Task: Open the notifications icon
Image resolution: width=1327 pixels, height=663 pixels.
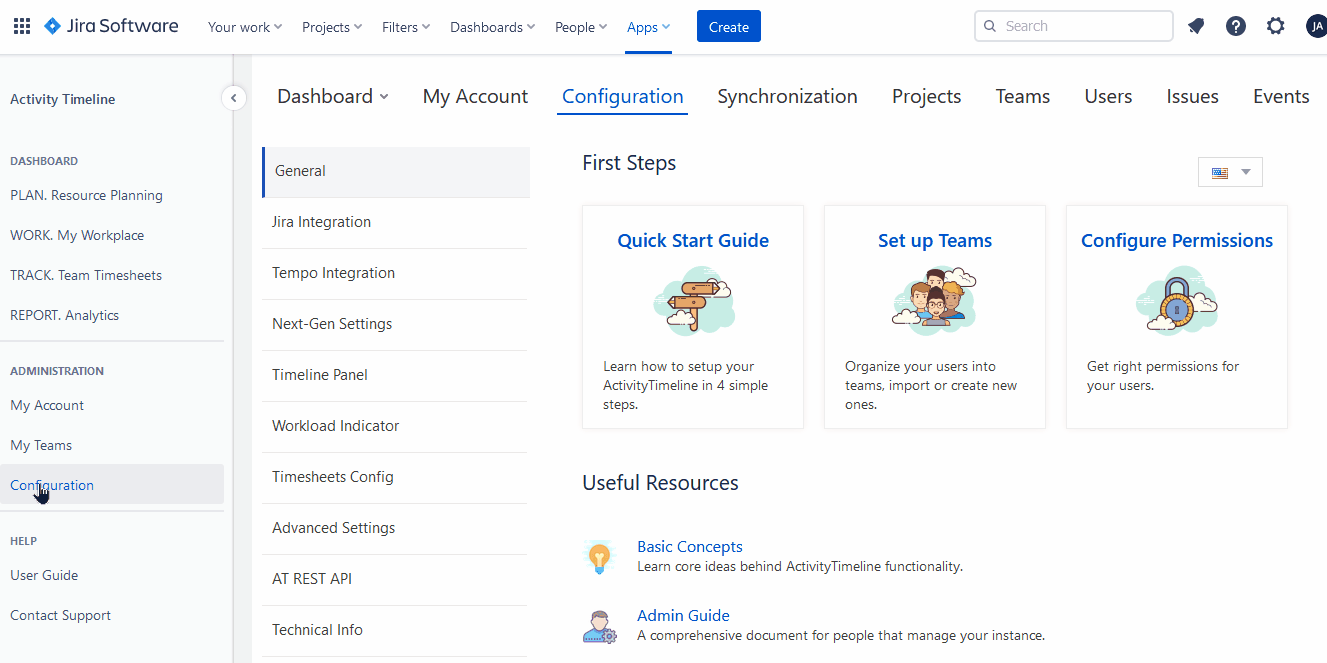Action: pyautogui.click(x=1196, y=27)
